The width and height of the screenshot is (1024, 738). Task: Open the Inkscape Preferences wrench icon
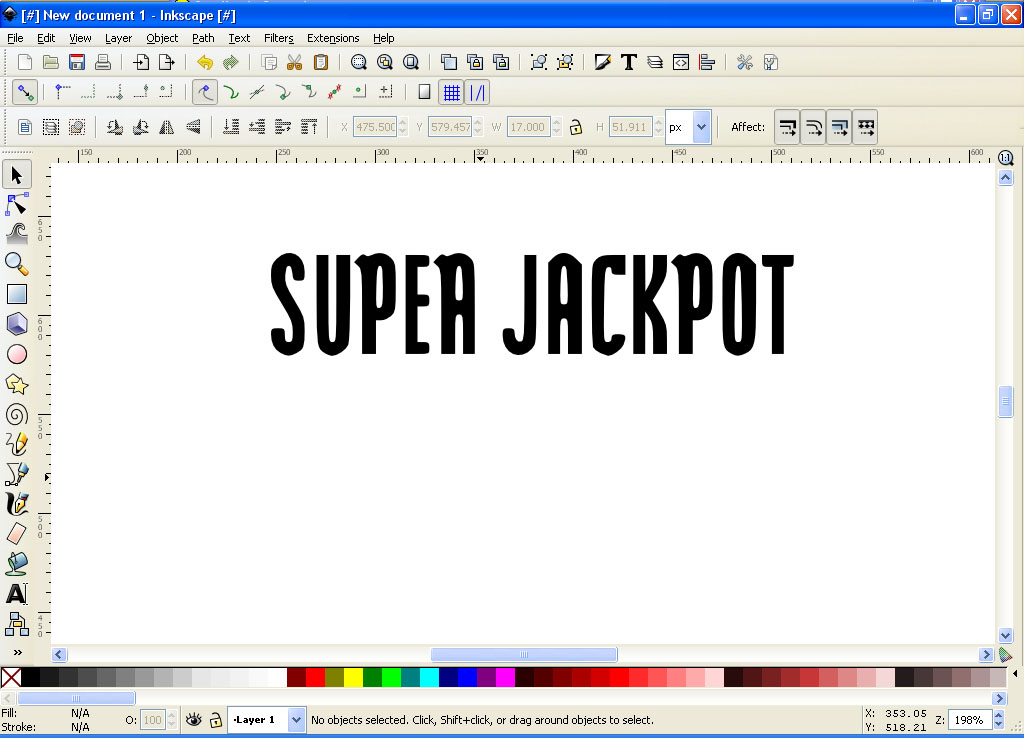point(744,62)
